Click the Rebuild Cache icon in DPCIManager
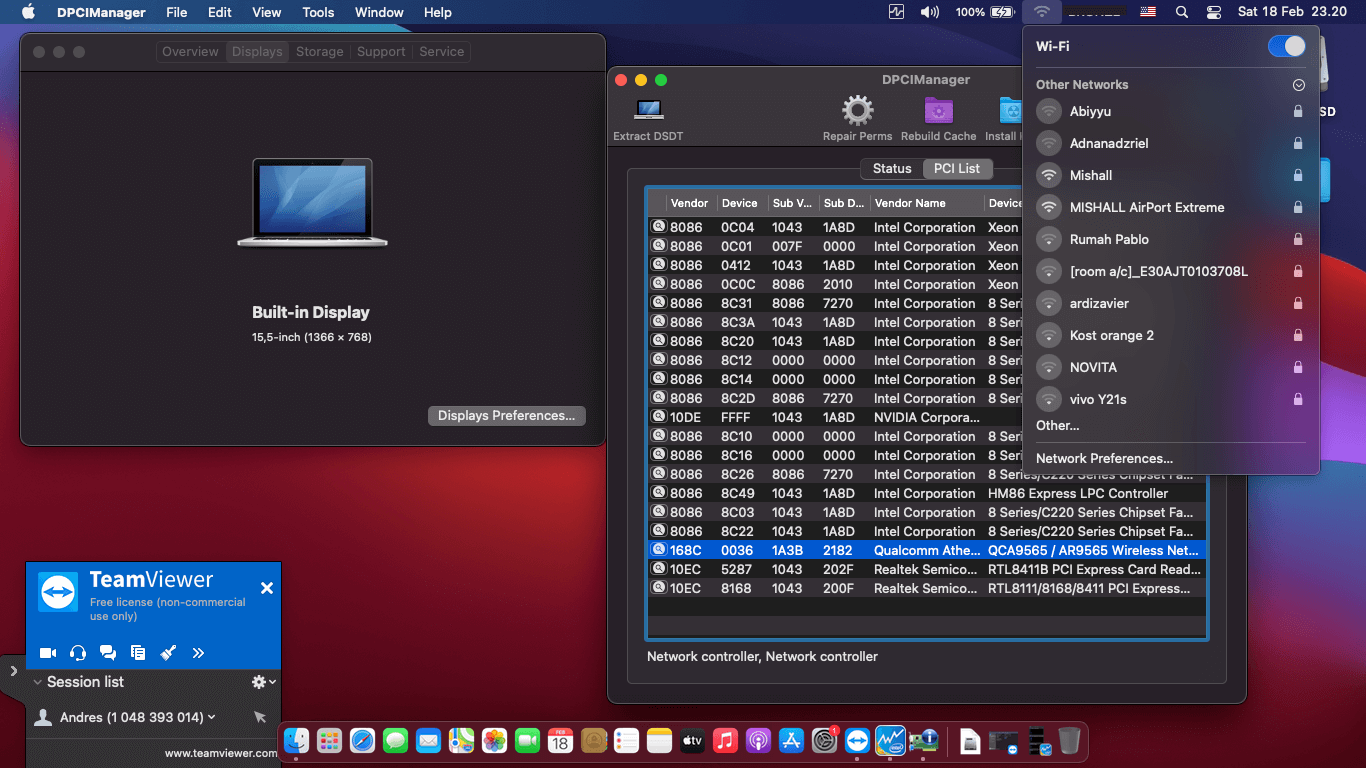 (937, 110)
